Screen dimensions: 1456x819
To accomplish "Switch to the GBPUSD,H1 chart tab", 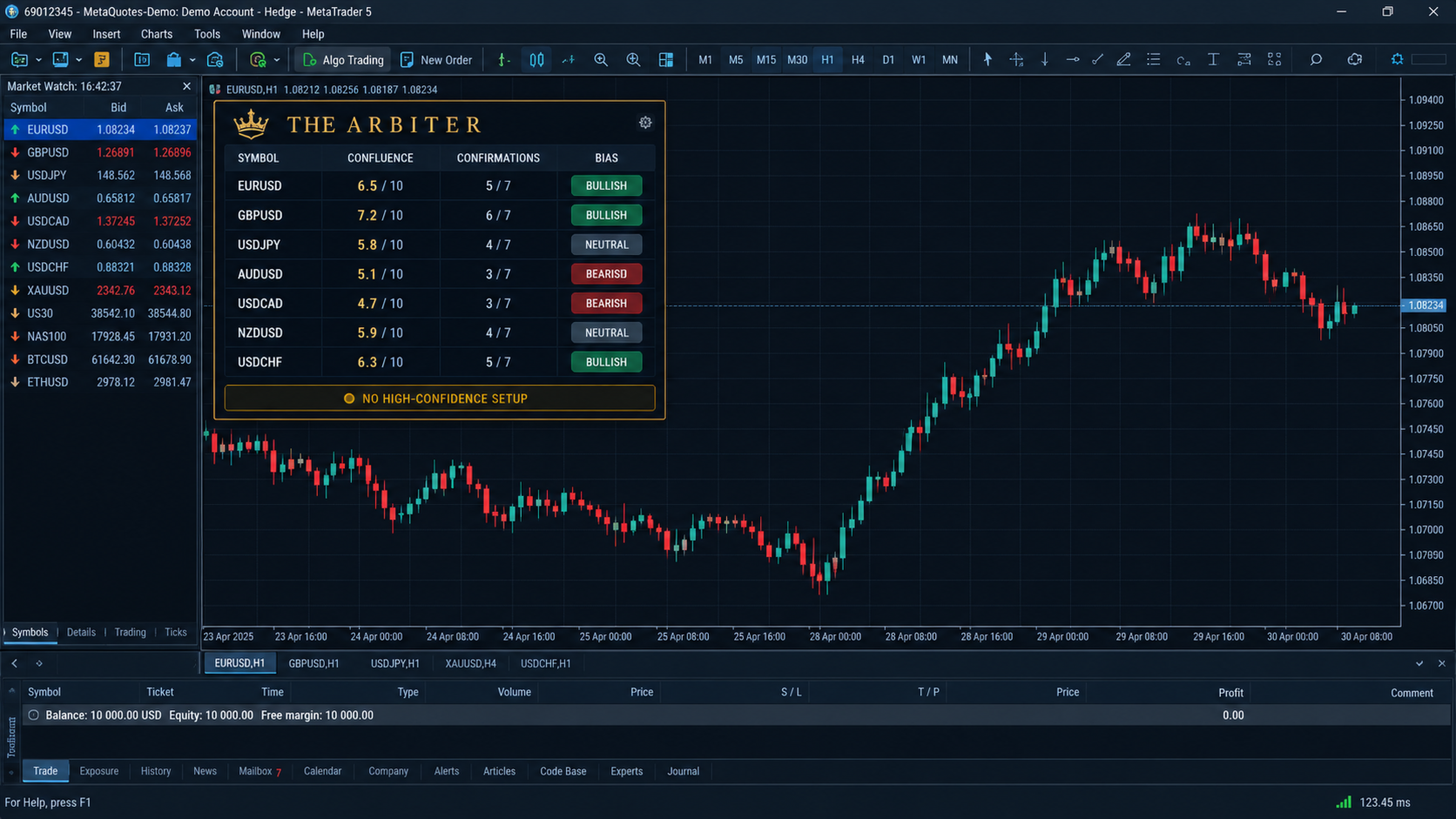I will (x=313, y=663).
